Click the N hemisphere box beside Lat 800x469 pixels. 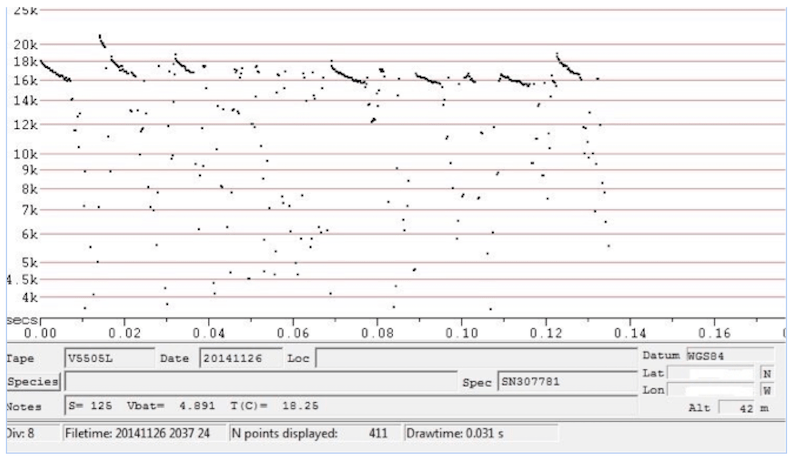click(768, 372)
